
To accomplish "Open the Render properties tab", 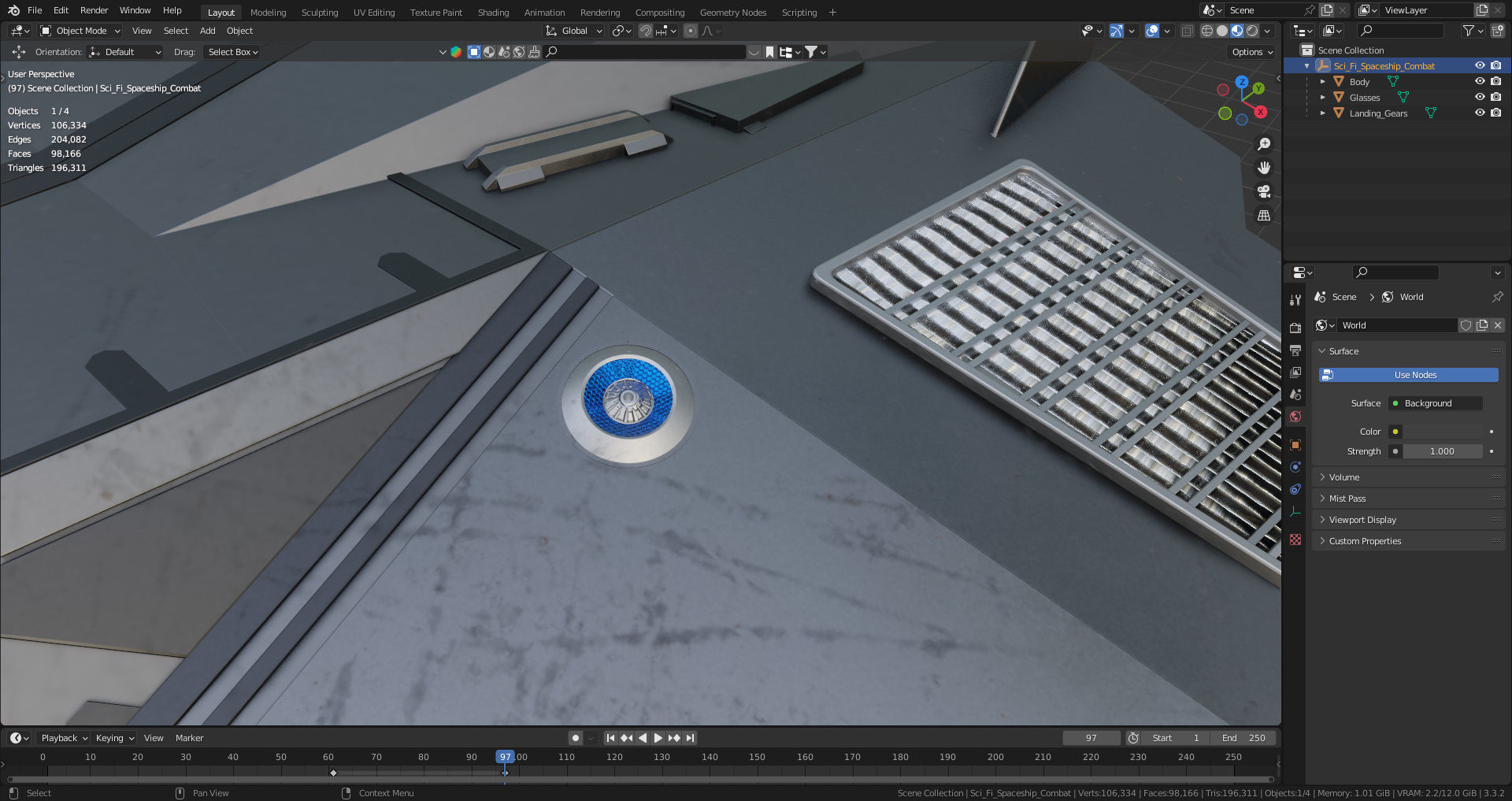I will [1295, 328].
